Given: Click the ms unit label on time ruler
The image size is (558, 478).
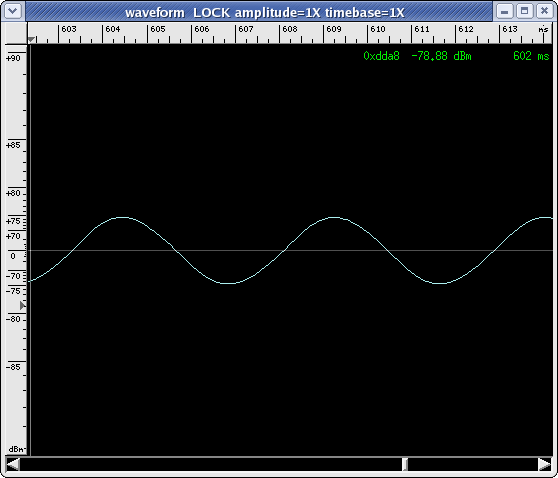Looking at the screenshot, I should 543,30.
